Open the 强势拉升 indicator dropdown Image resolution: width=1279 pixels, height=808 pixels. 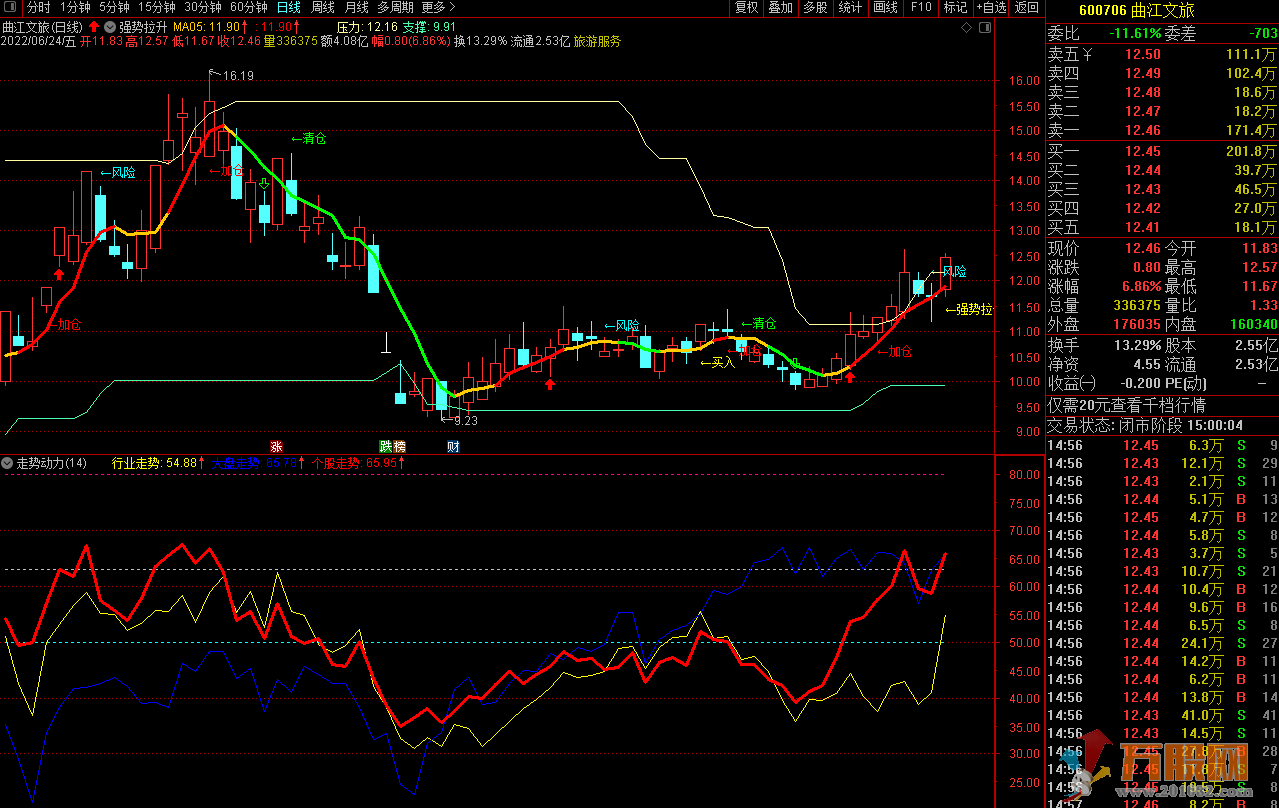(110, 26)
